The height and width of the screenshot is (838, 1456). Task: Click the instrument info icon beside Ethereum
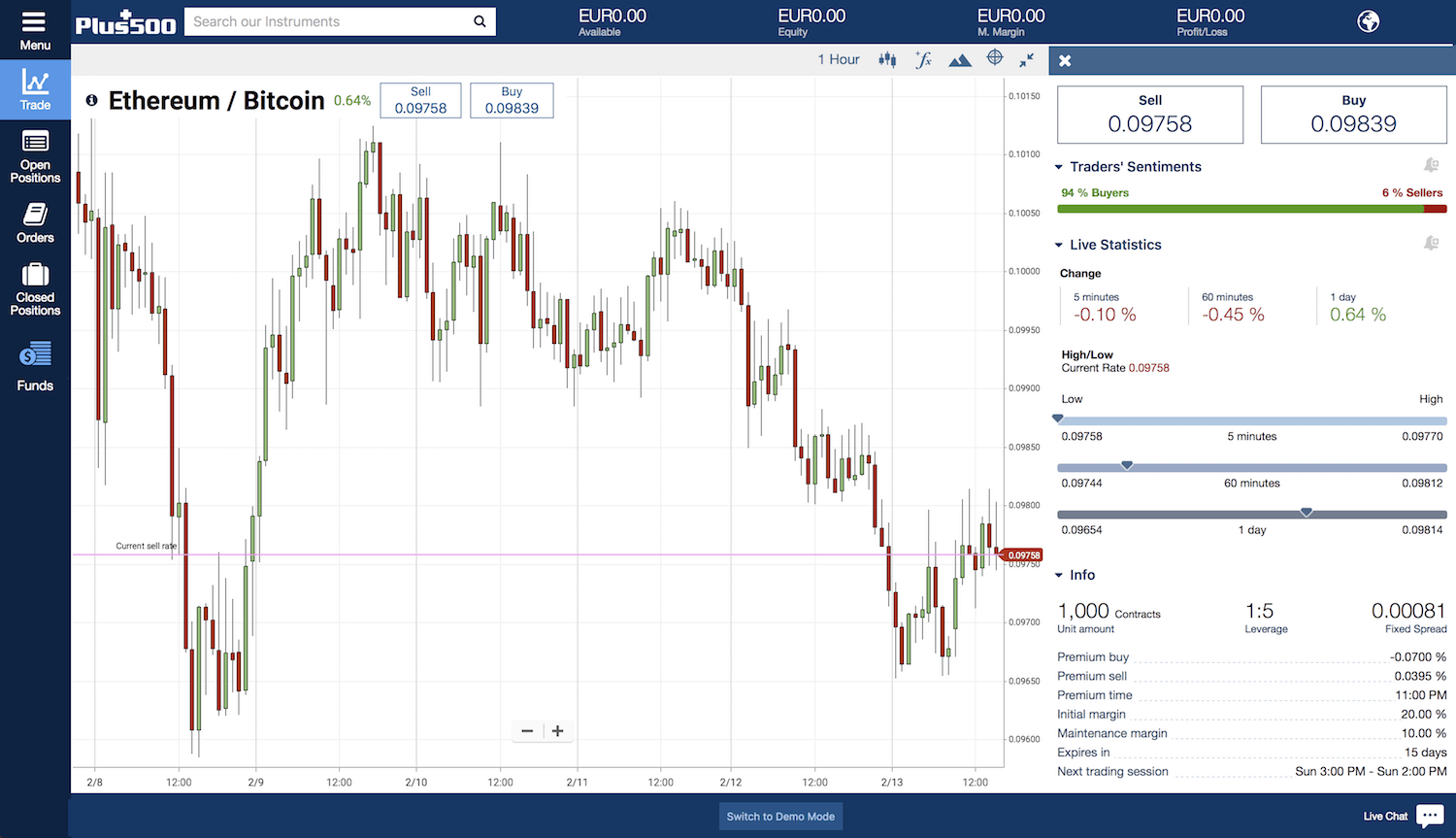91,100
